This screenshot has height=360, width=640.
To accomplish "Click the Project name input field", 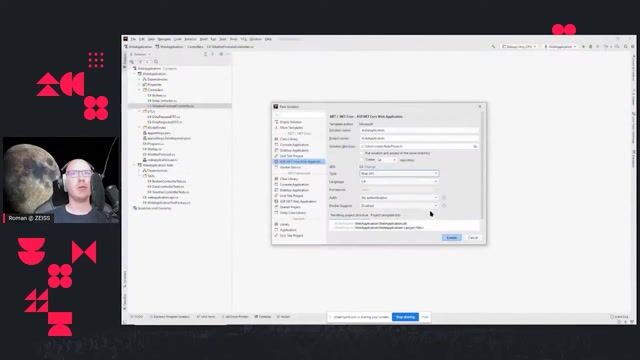I will (419, 138).
